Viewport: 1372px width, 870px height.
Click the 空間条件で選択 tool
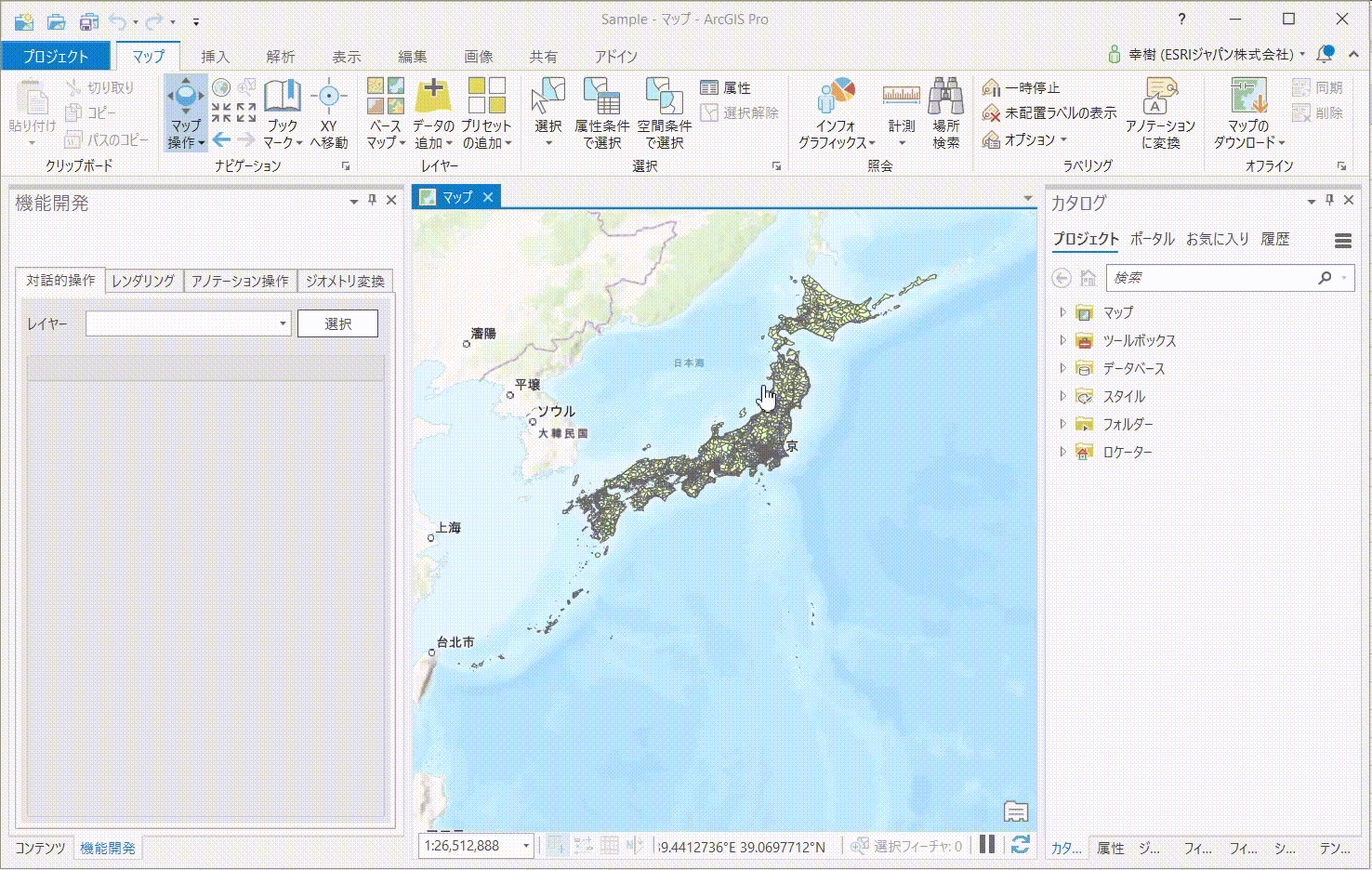[x=664, y=96]
